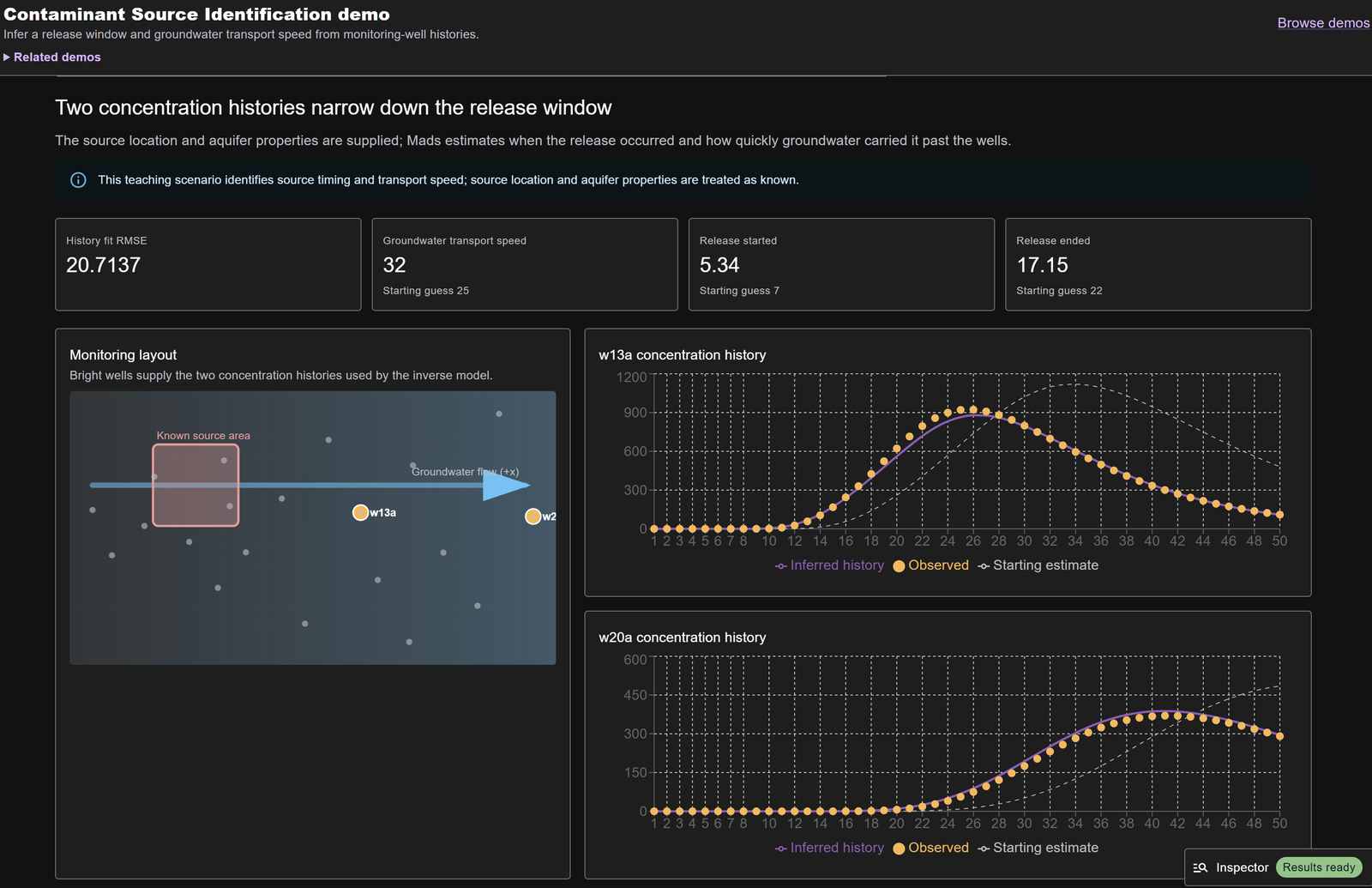Click the Inspector search-list icon
Image resolution: width=1372 pixels, height=888 pixels.
[x=1200, y=867]
